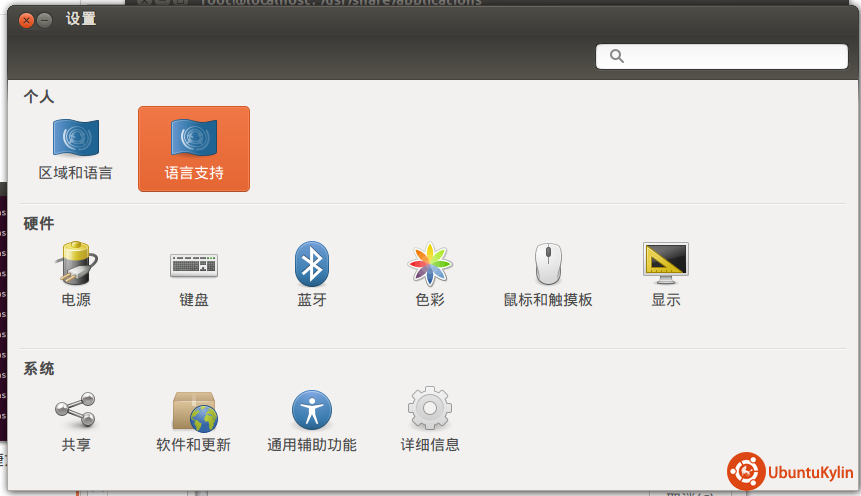The width and height of the screenshot is (861, 496).
Task: Open the 色彩 color settings
Action: point(430,274)
